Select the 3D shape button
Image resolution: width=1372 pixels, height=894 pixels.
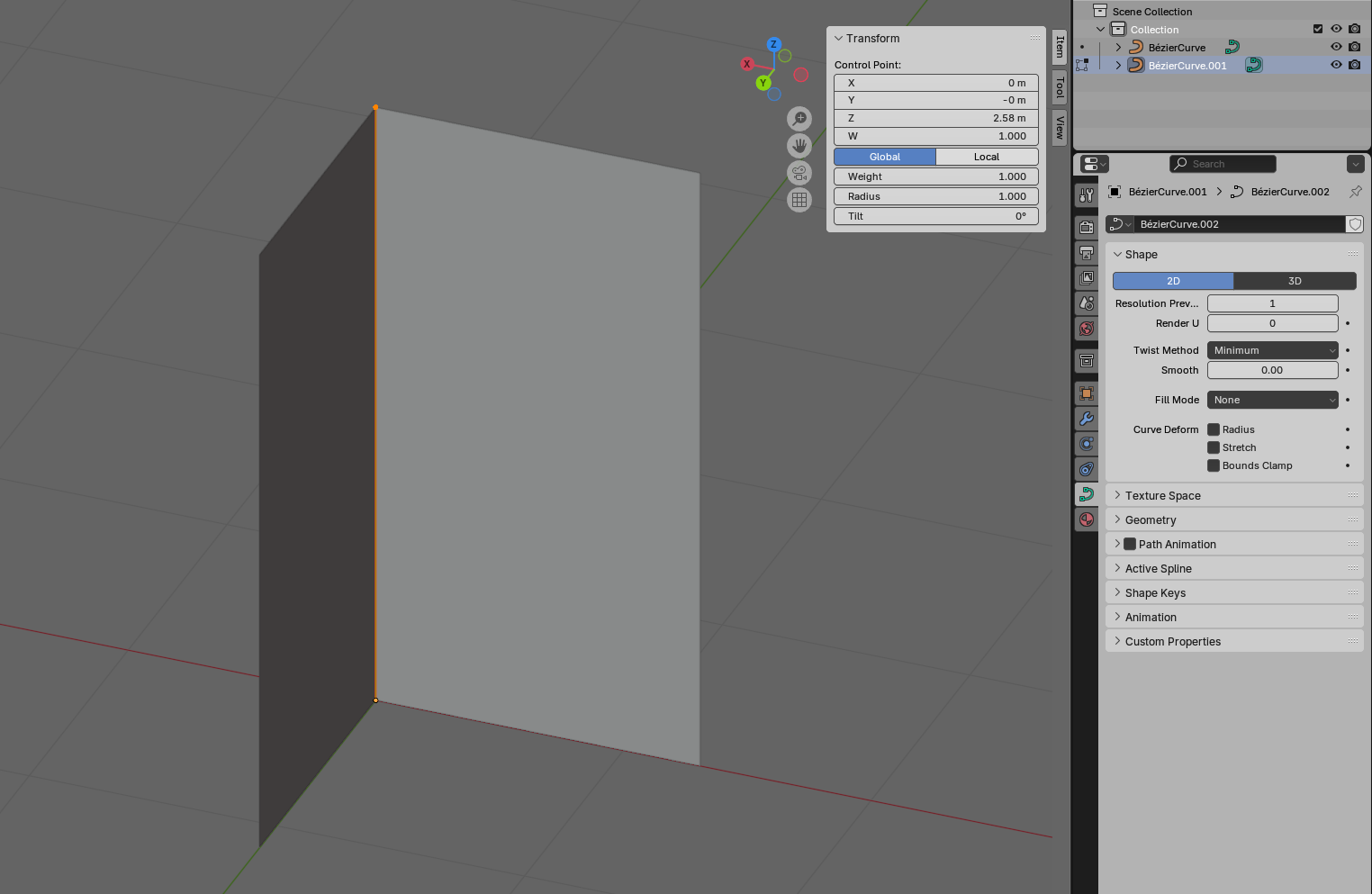(x=1295, y=281)
